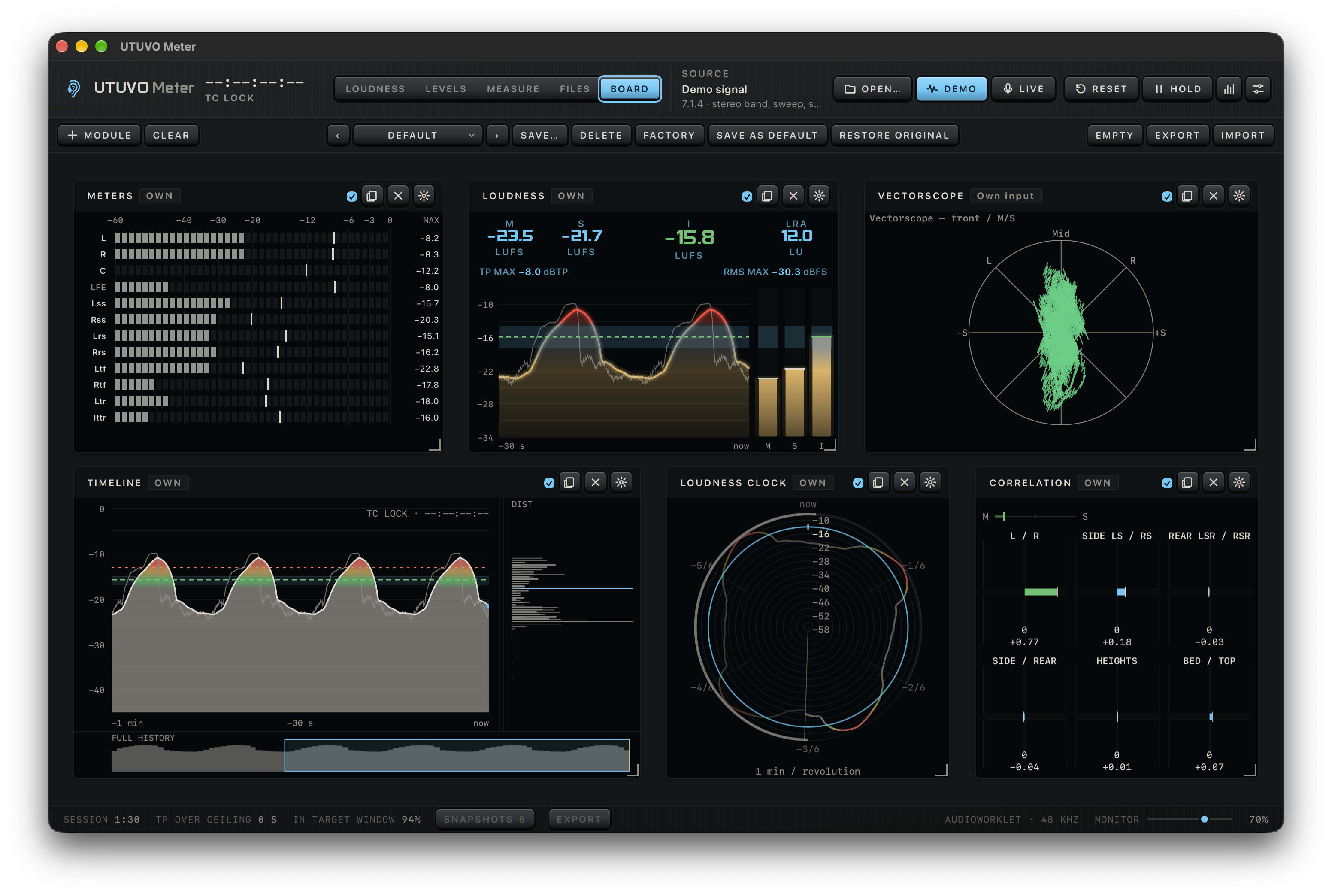Viewport: 1332px width, 896px height.
Task: Toggle the Timeline module enabled checkbox
Action: pos(549,484)
